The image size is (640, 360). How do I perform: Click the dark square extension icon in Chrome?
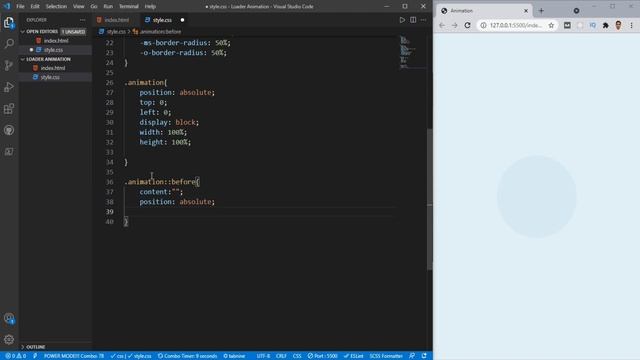[x=567, y=25]
